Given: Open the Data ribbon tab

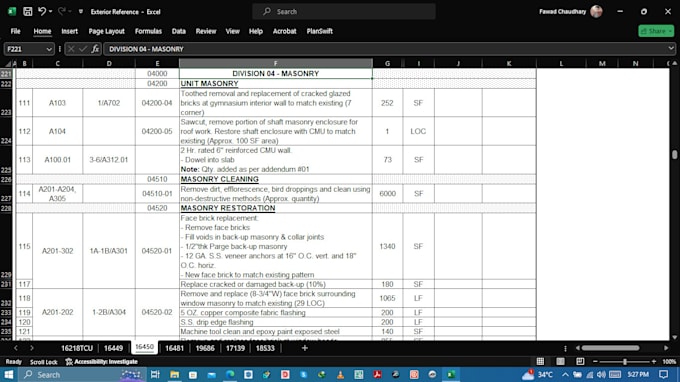Looking at the screenshot, I should [x=179, y=31].
